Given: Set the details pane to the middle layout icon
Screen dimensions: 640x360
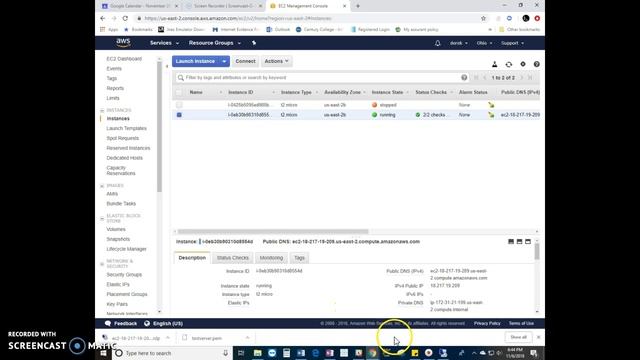Looking at the screenshot, I should point(519,242).
